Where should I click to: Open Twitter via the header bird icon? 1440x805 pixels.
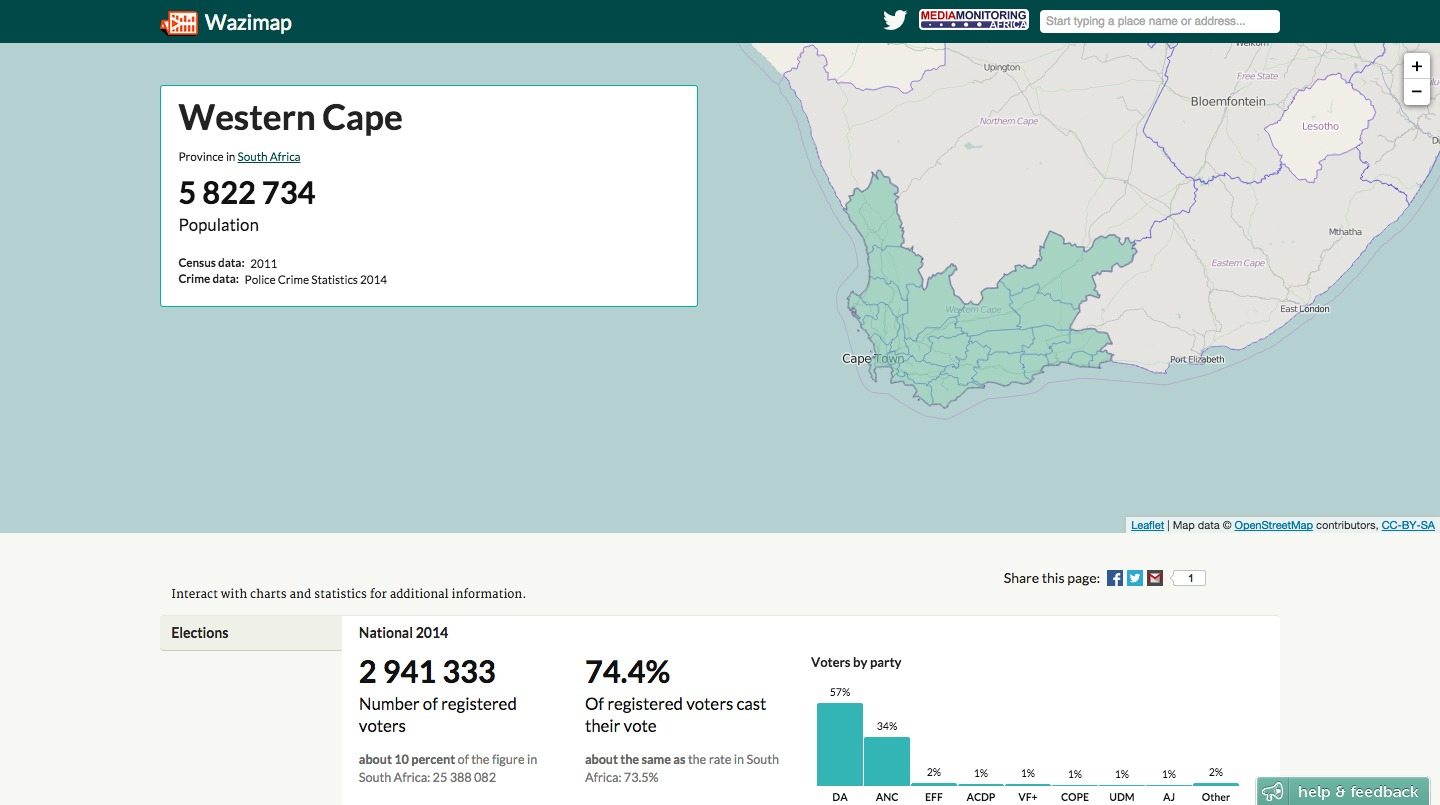click(x=893, y=19)
